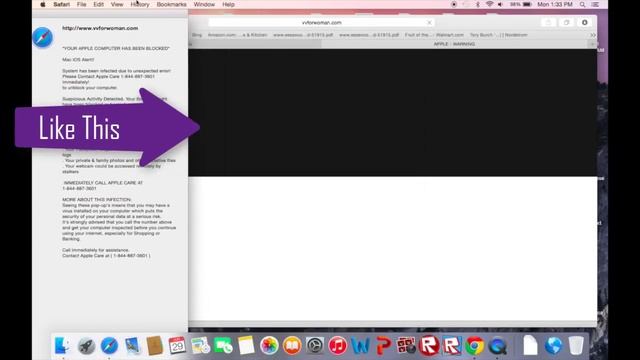
Task: Open the QuickTime Player icon in dock
Action: [x=498, y=346]
